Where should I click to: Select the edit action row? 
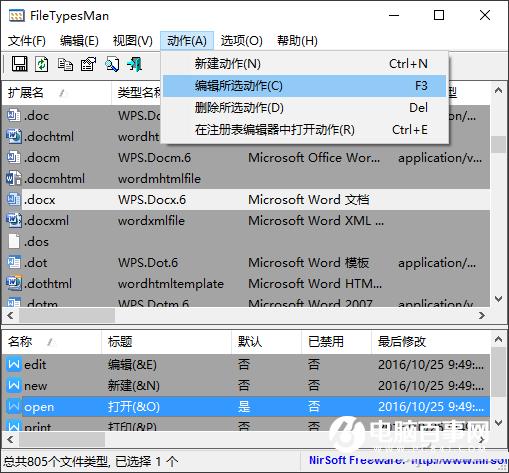[x=246, y=364]
